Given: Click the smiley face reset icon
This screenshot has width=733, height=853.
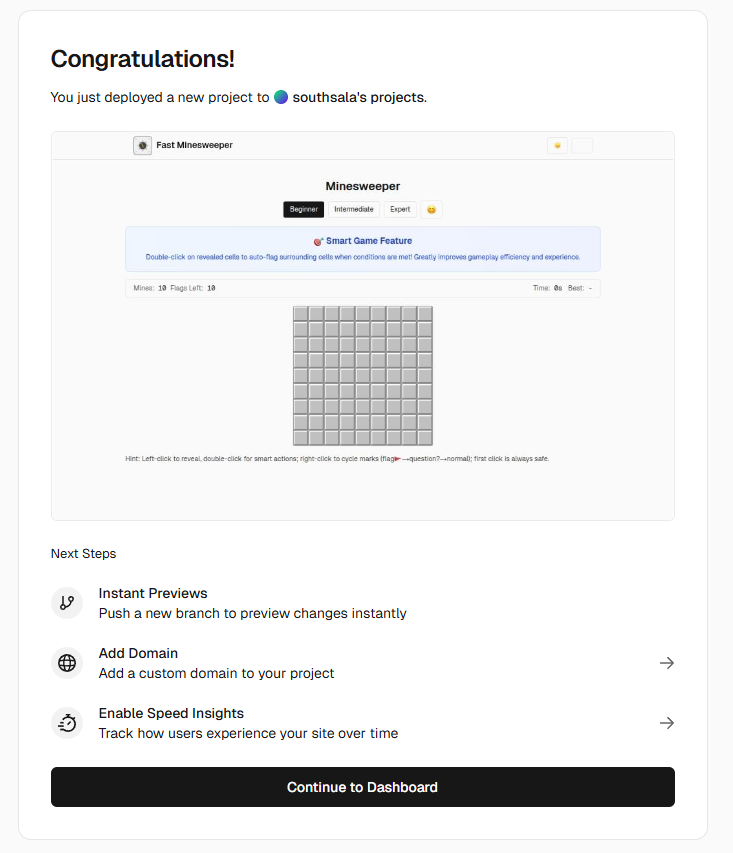Looking at the screenshot, I should [x=431, y=209].
